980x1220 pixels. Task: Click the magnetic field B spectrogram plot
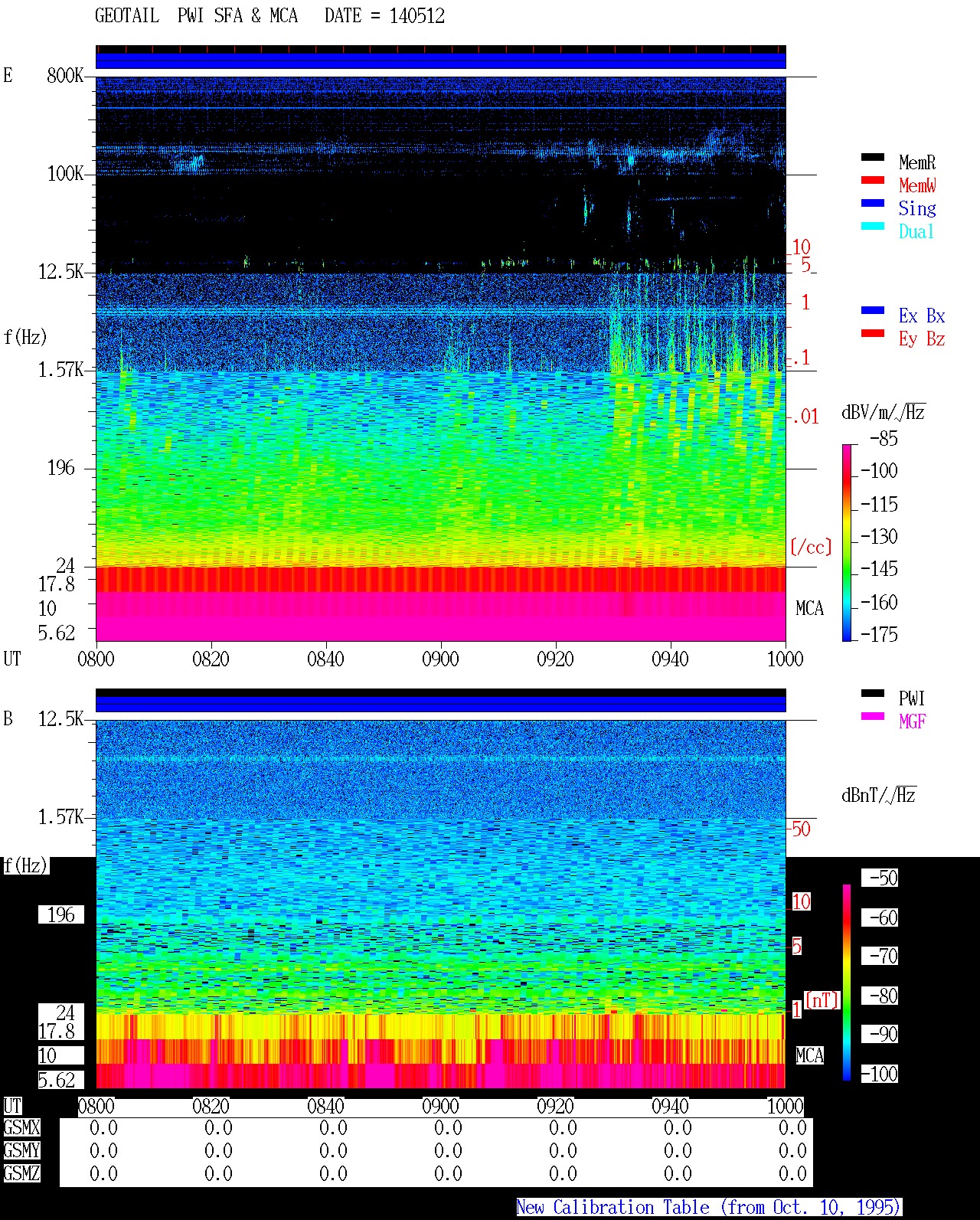pyautogui.click(x=441, y=904)
